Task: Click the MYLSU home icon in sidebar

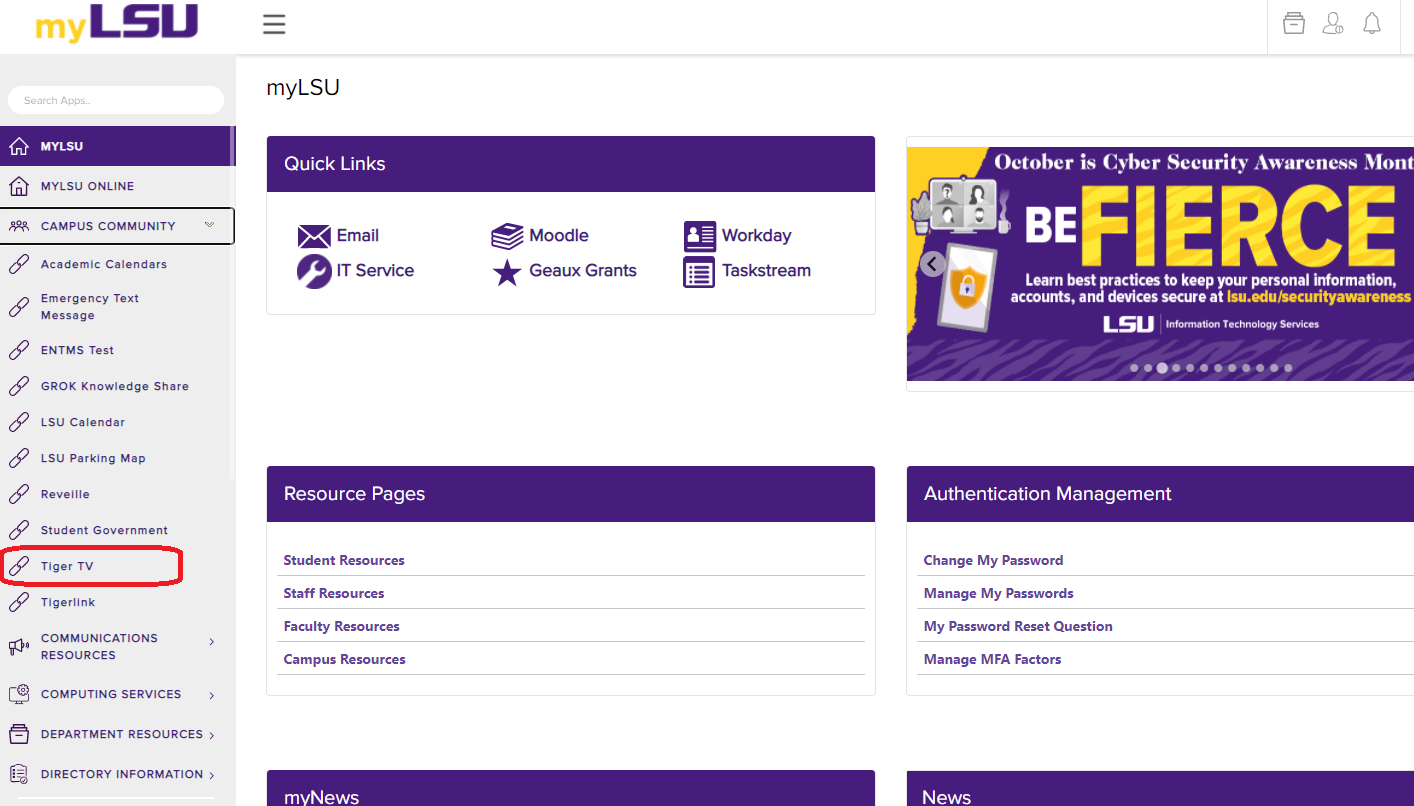Action: pyautogui.click(x=18, y=146)
